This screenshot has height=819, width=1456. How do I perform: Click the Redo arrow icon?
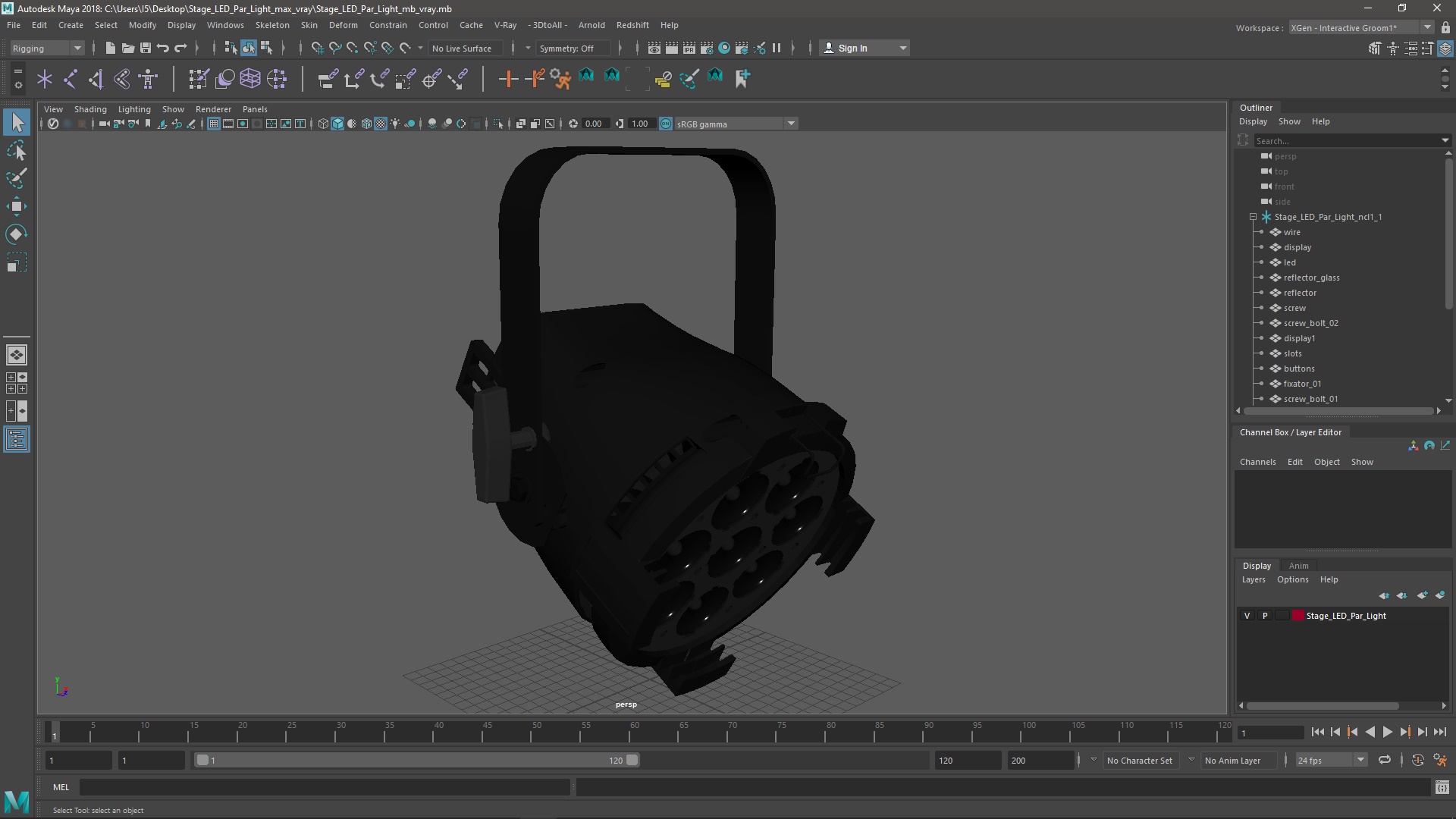[180, 48]
